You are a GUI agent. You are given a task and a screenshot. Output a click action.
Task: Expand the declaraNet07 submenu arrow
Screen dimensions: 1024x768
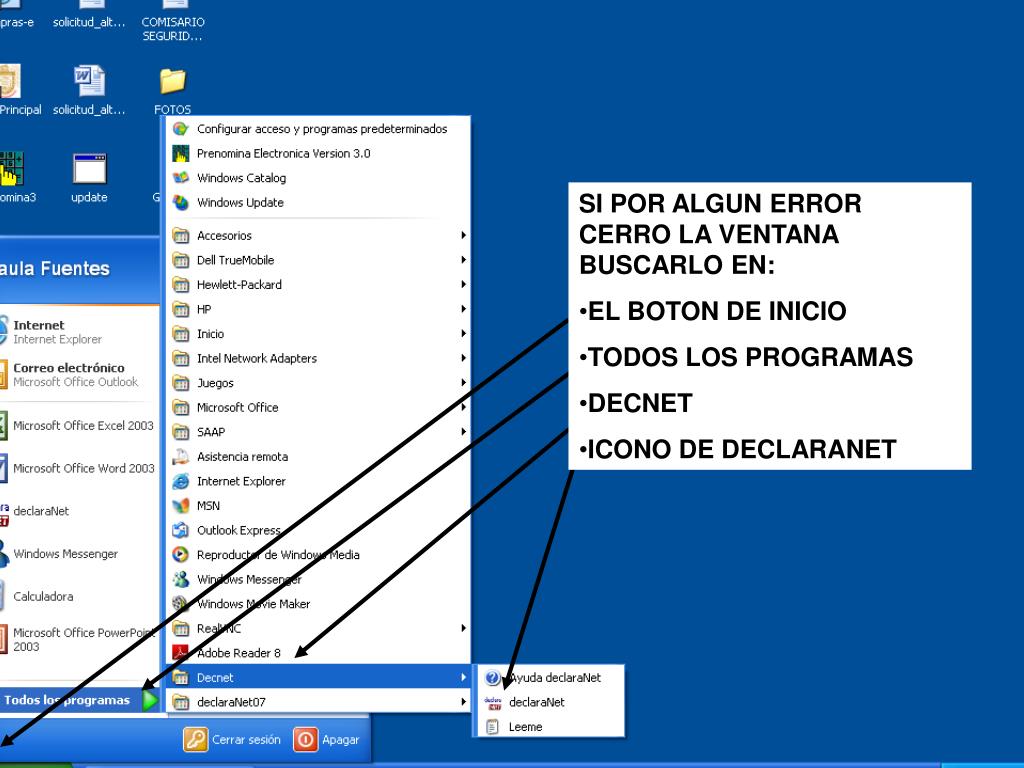coord(463,702)
